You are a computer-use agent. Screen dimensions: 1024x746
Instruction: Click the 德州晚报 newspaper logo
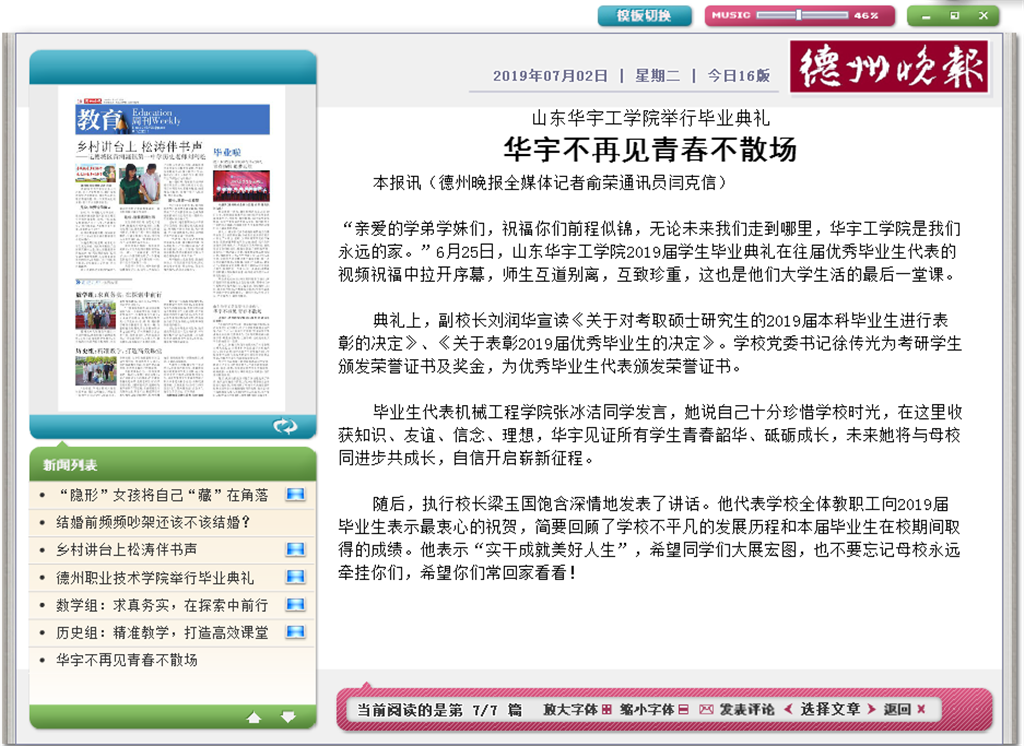(889, 67)
